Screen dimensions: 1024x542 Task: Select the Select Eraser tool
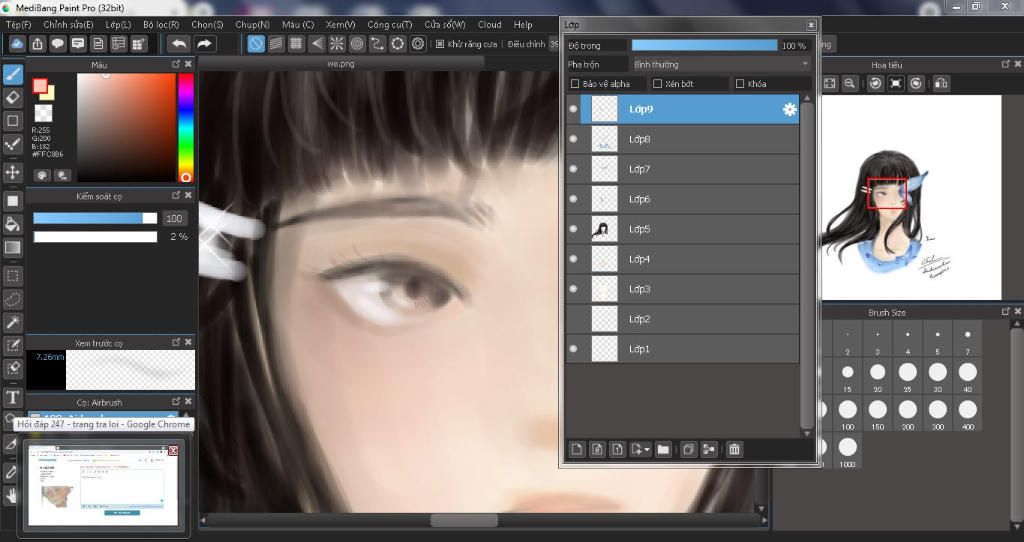point(12,368)
